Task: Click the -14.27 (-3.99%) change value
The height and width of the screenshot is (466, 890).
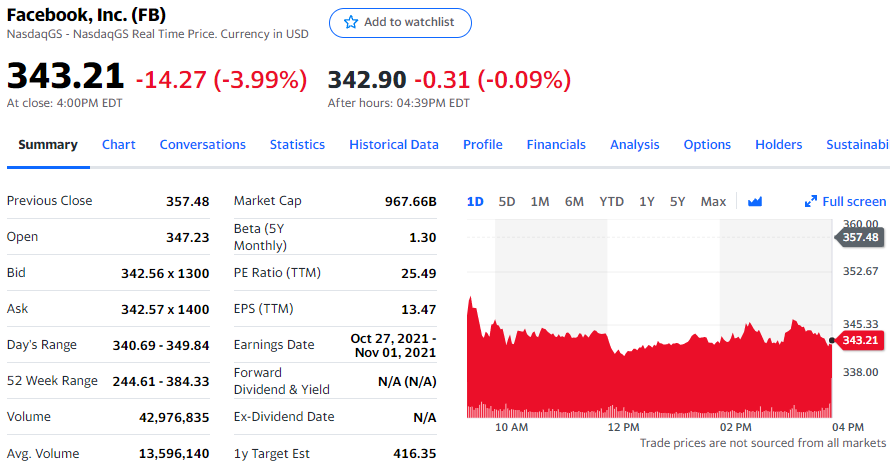Action: click(221, 79)
